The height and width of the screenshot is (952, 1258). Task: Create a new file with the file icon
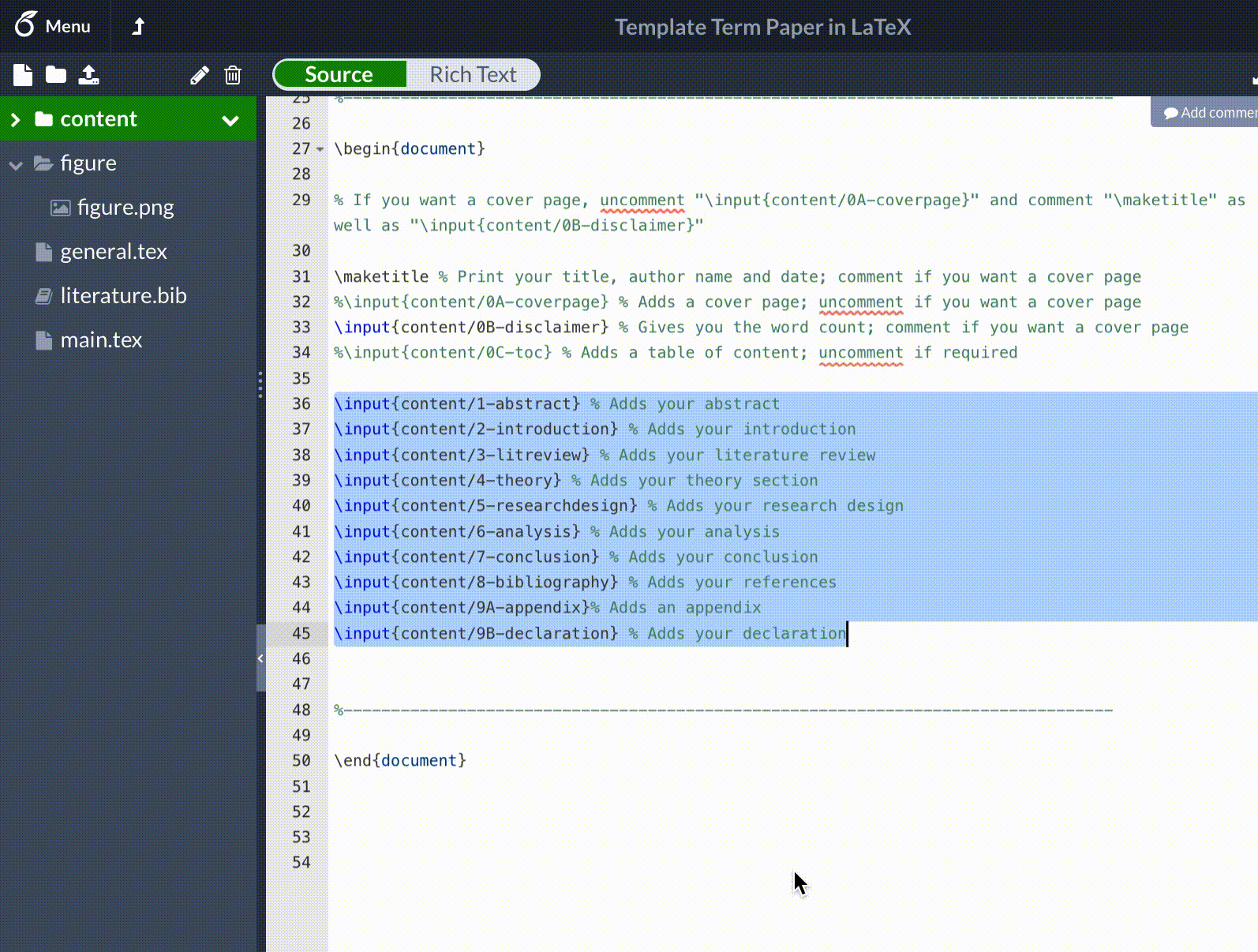[23, 75]
